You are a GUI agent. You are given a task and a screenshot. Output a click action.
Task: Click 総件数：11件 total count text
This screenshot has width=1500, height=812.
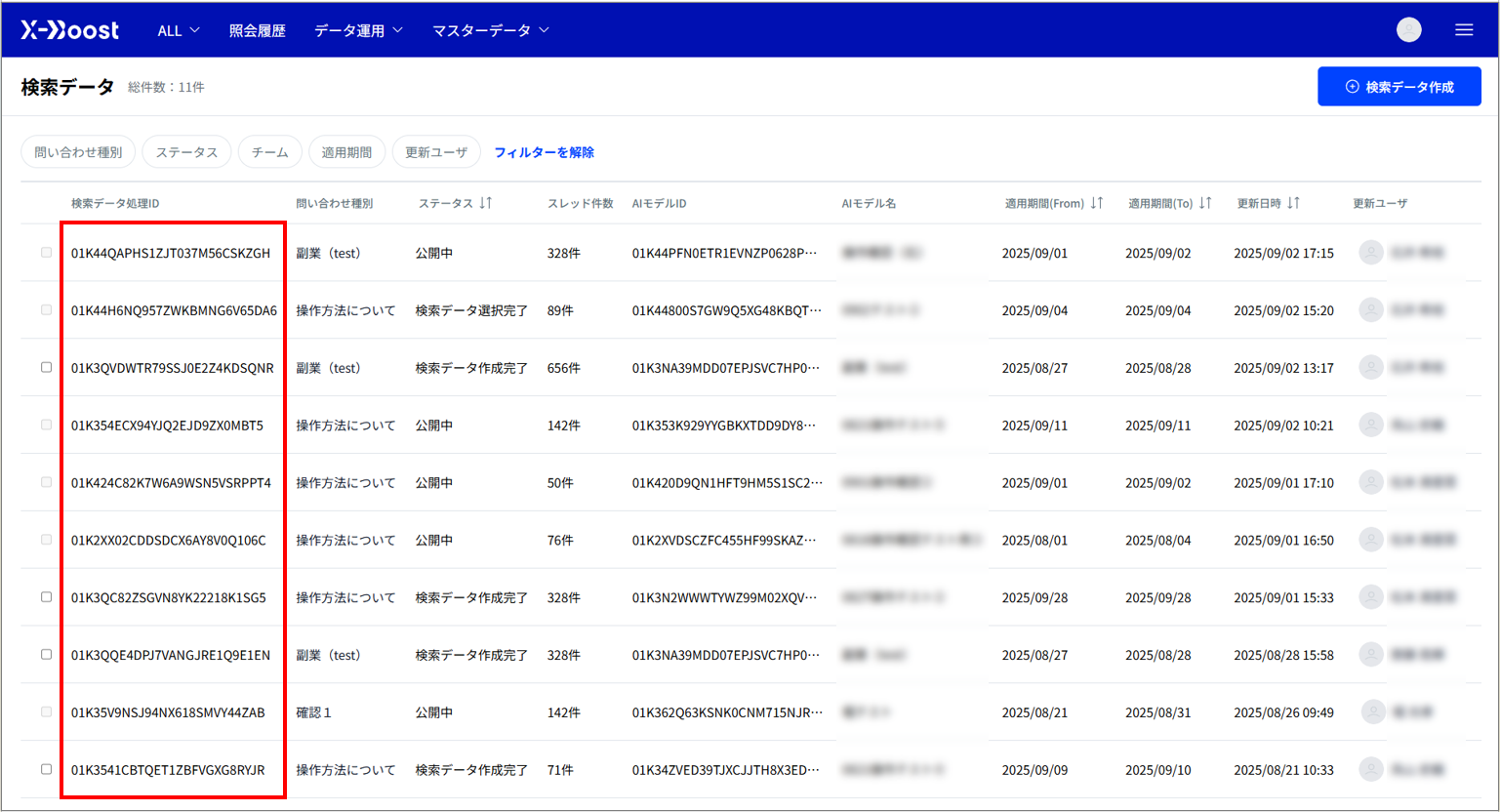click(166, 87)
